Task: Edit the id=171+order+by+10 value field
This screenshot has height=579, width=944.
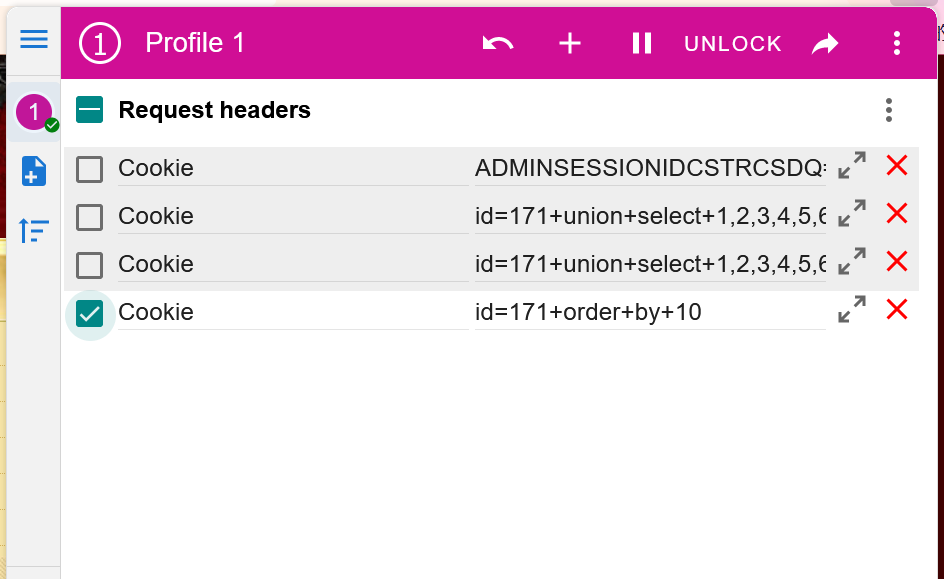Action: [650, 312]
